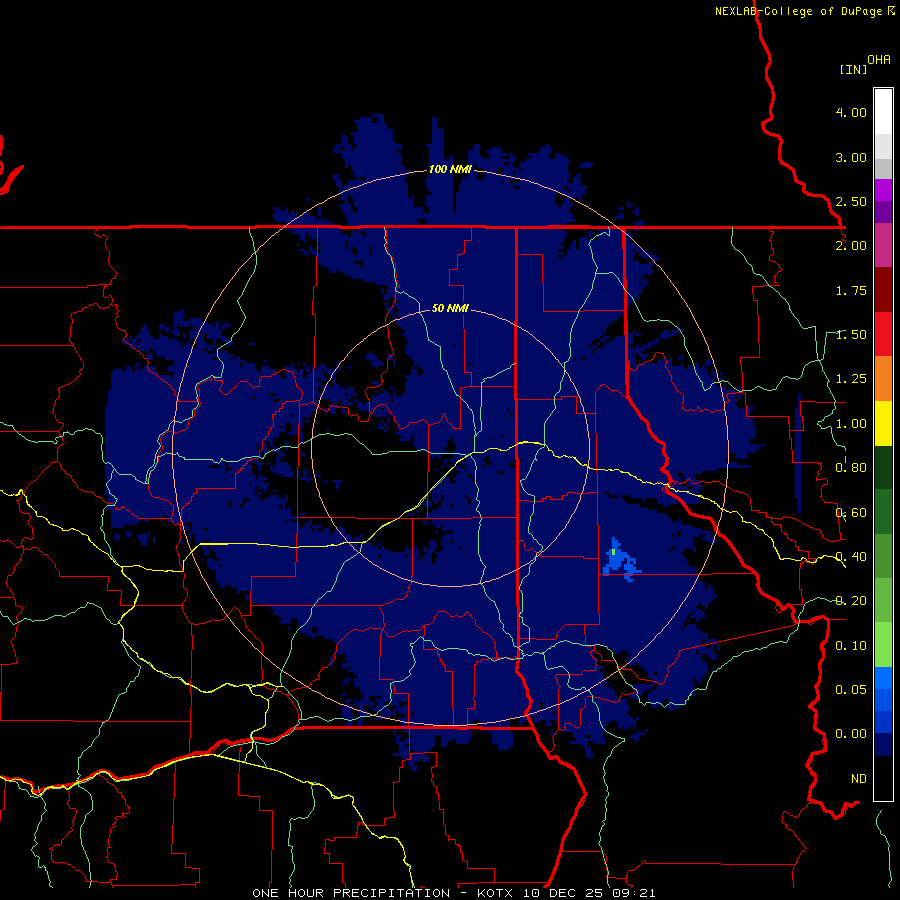Select the 2.50 legend value
This screenshot has width=900, height=900.
(851, 201)
